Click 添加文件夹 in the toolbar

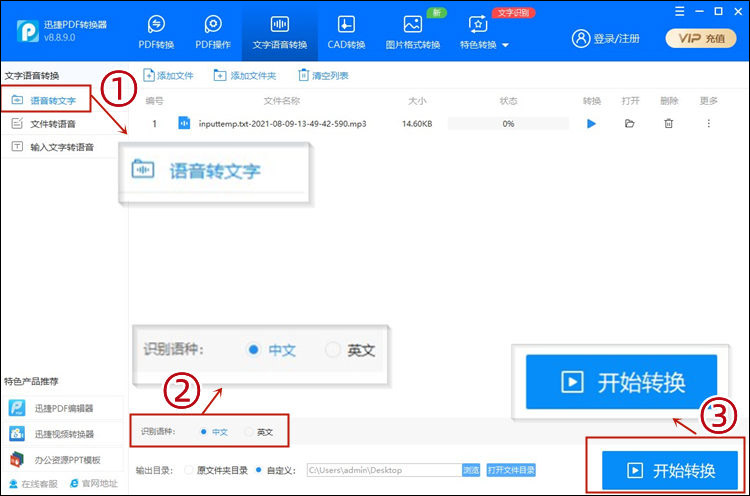point(244,75)
